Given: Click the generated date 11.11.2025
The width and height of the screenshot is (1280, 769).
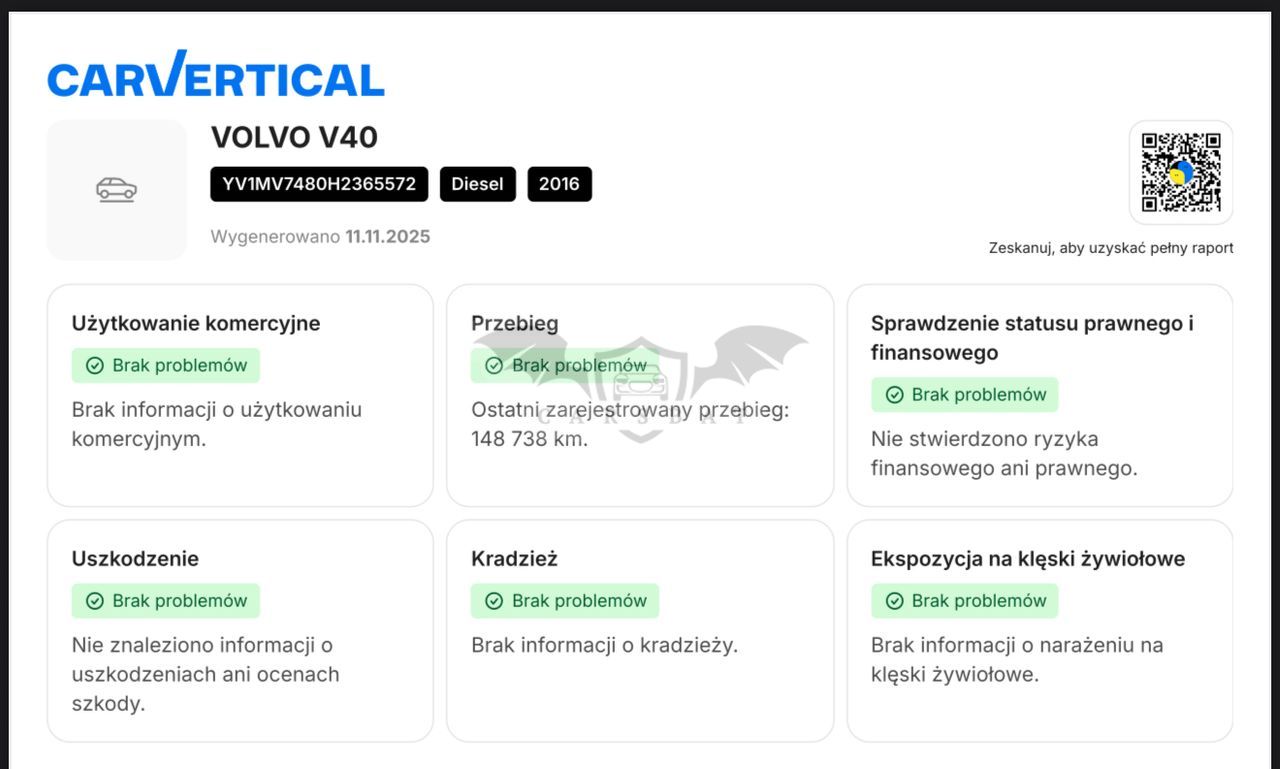Looking at the screenshot, I should (x=388, y=237).
